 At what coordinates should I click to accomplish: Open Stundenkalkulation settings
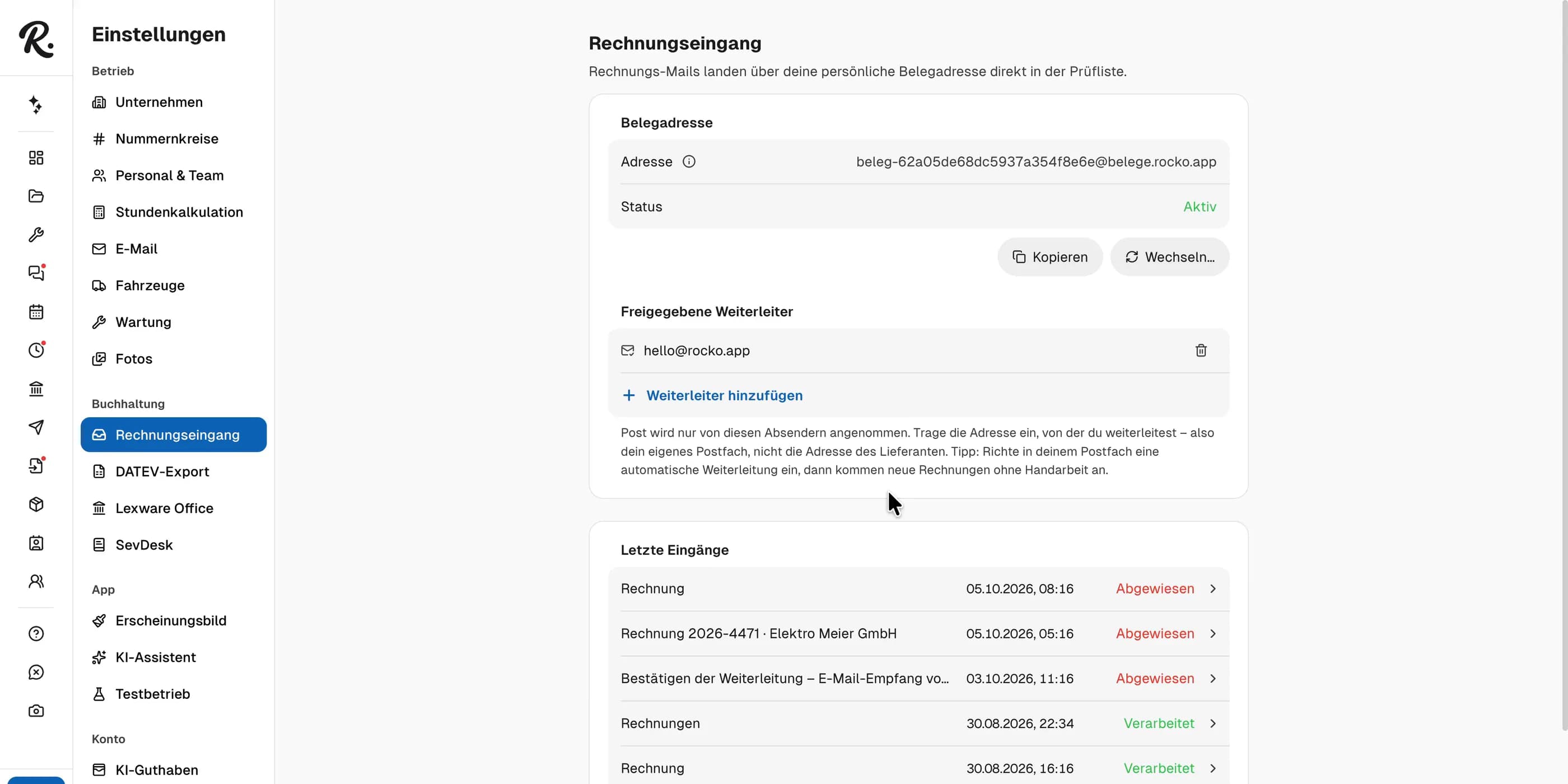(x=174, y=212)
